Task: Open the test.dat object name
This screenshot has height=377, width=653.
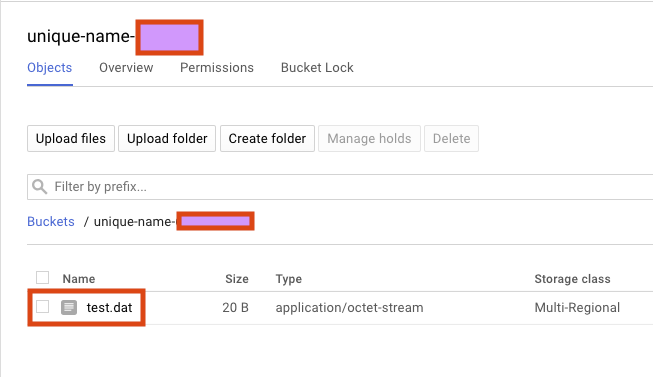Action: pos(110,307)
